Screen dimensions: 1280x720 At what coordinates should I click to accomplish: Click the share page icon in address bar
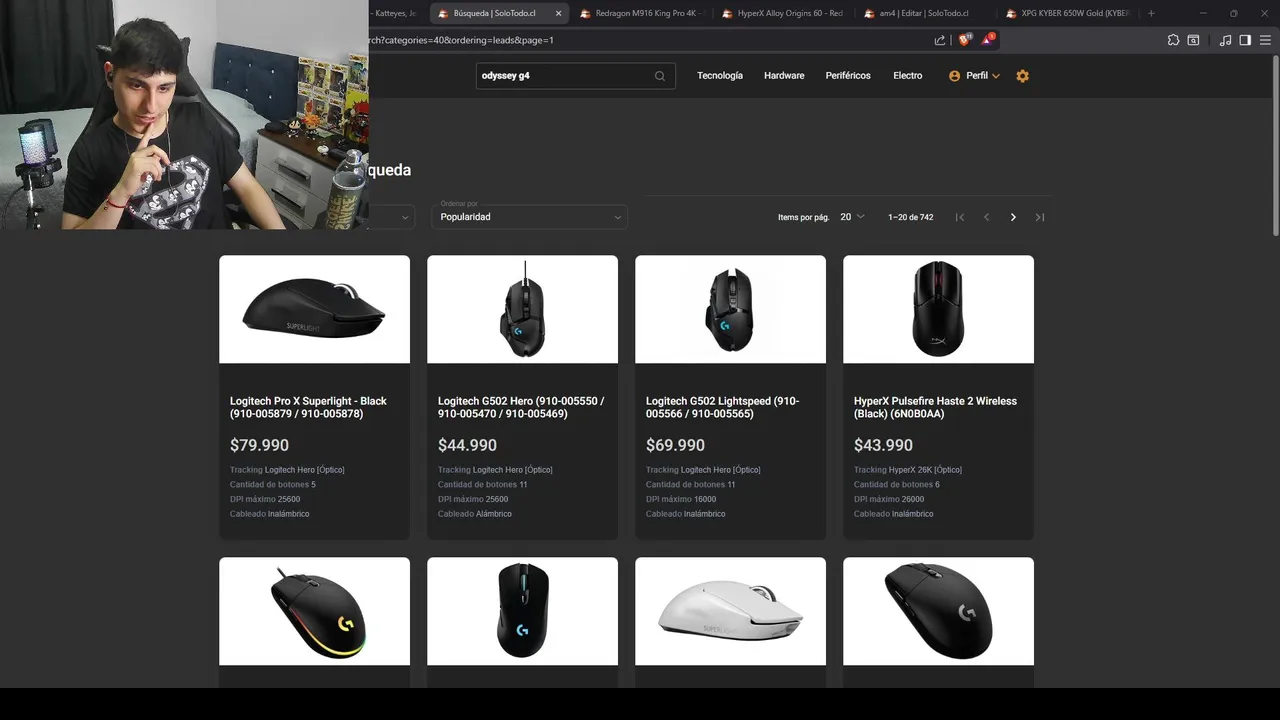tap(940, 40)
